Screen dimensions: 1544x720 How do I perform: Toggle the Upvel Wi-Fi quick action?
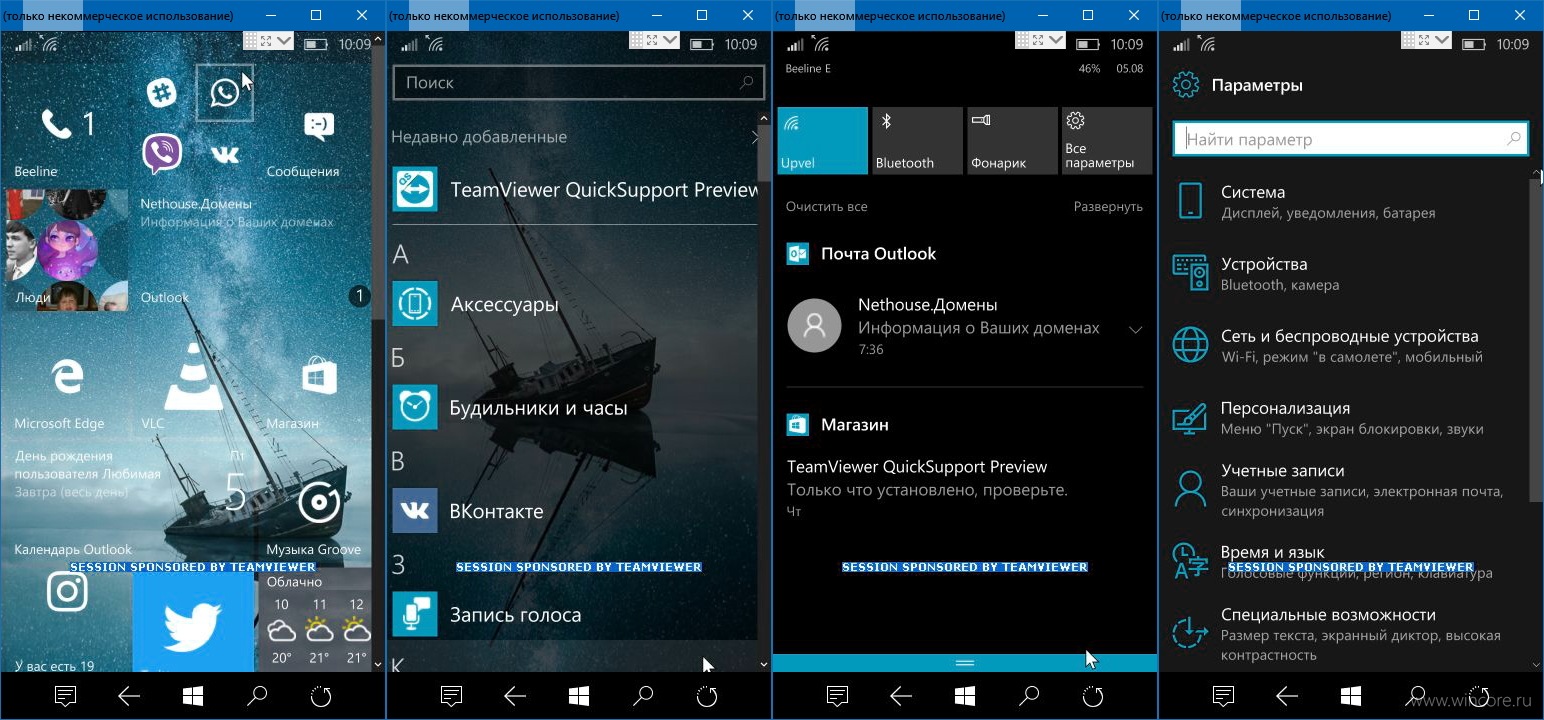(823, 141)
